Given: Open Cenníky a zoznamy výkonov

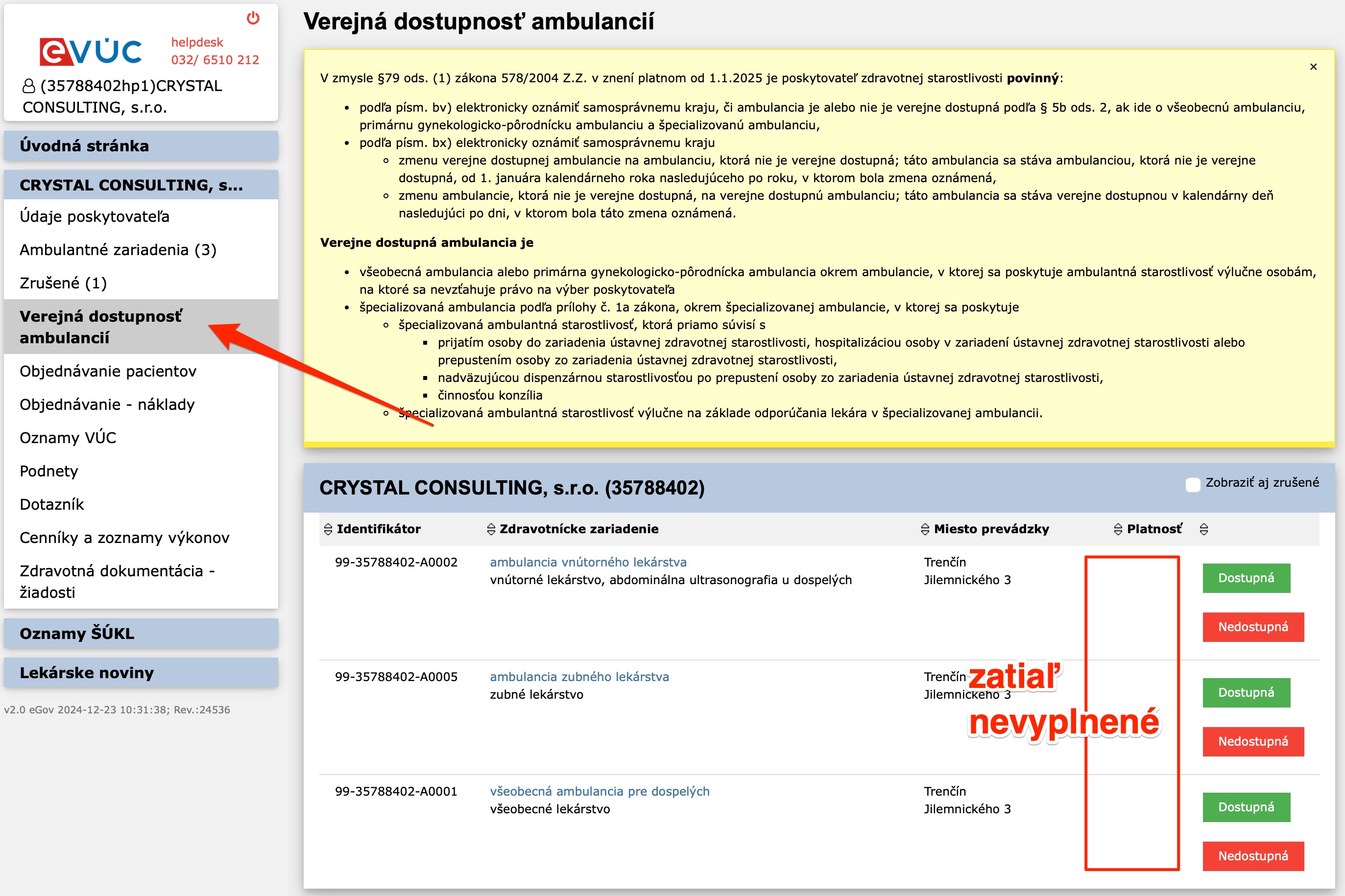Looking at the screenshot, I should [141, 538].
